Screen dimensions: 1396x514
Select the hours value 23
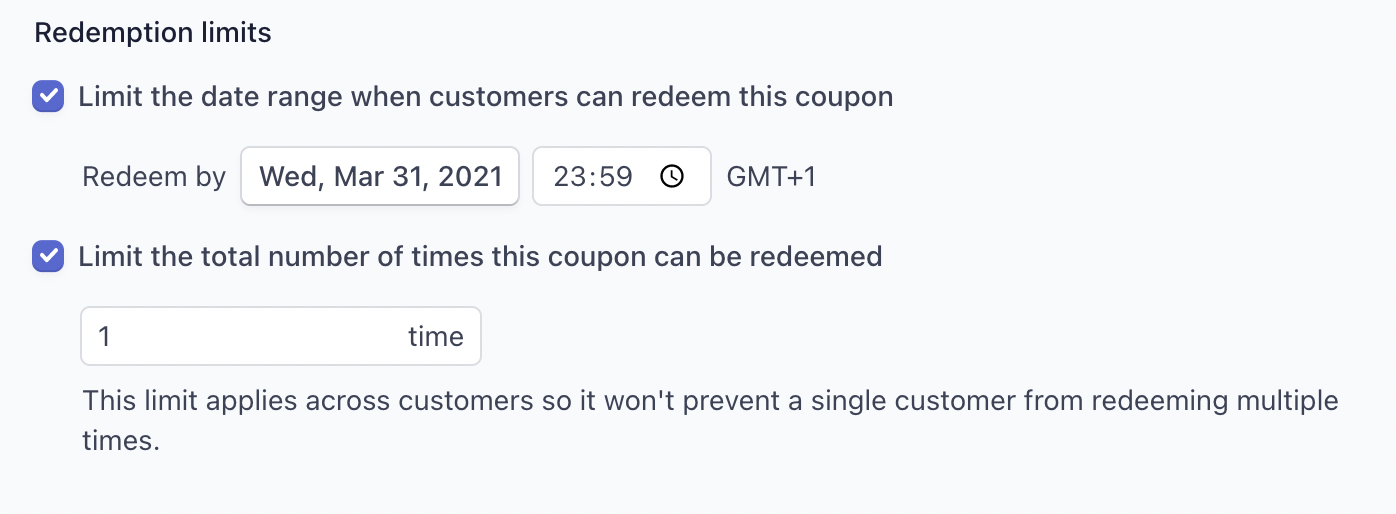[569, 177]
